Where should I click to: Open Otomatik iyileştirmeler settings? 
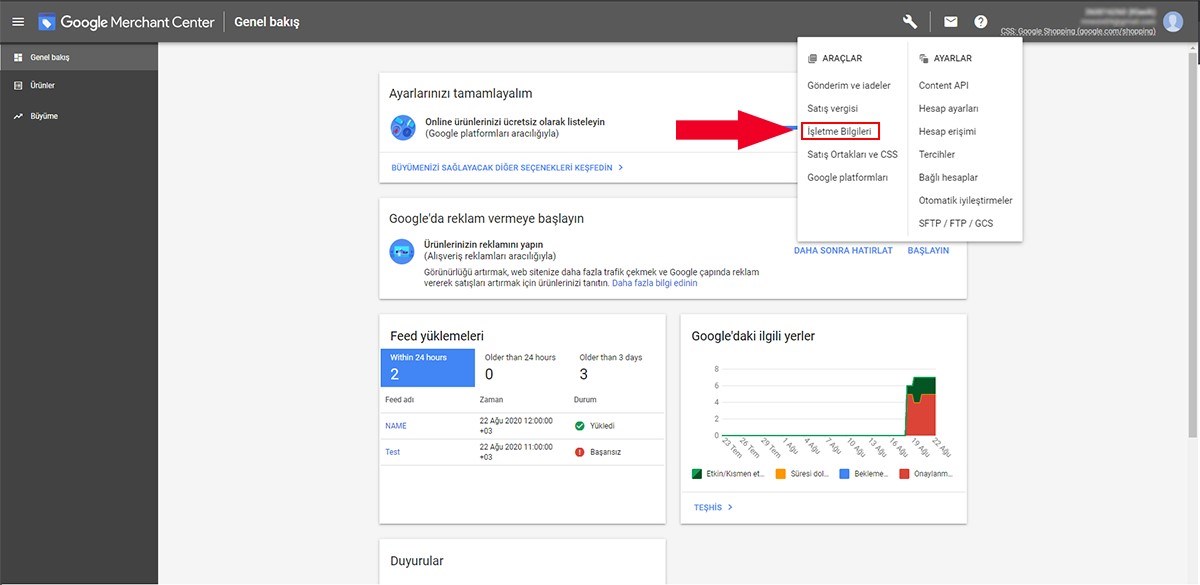(965, 200)
